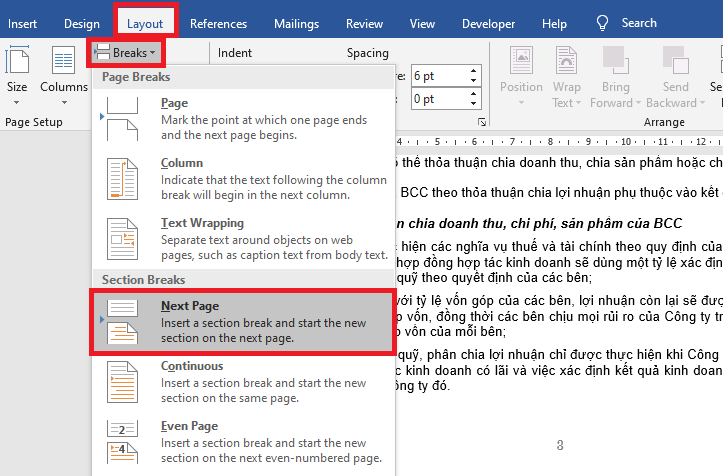Open the Paragraph dialog launcher
This screenshot has height=476, width=723.
tap(483, 122)
